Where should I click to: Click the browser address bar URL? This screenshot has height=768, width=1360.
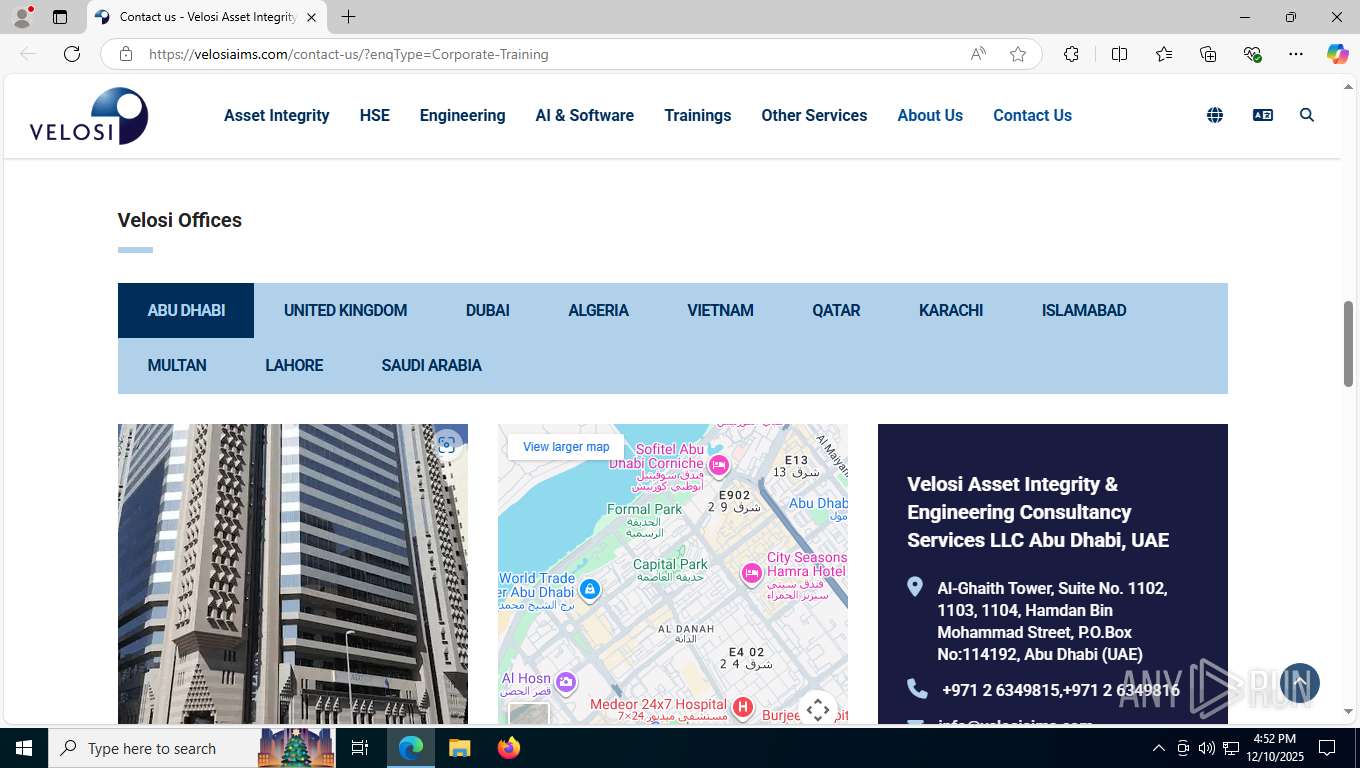click(x=348, y=54)
